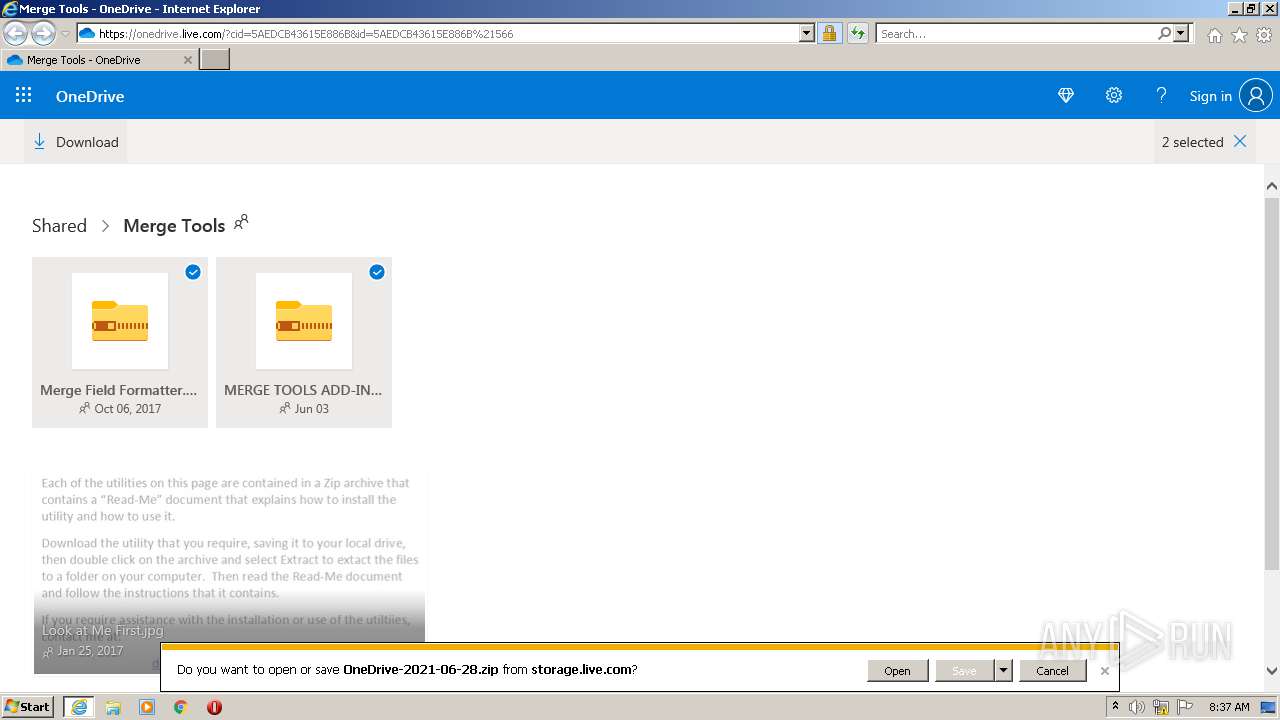Click the Show desktop button
This screenshot has height=720, width=1280.
[1269, 707]
